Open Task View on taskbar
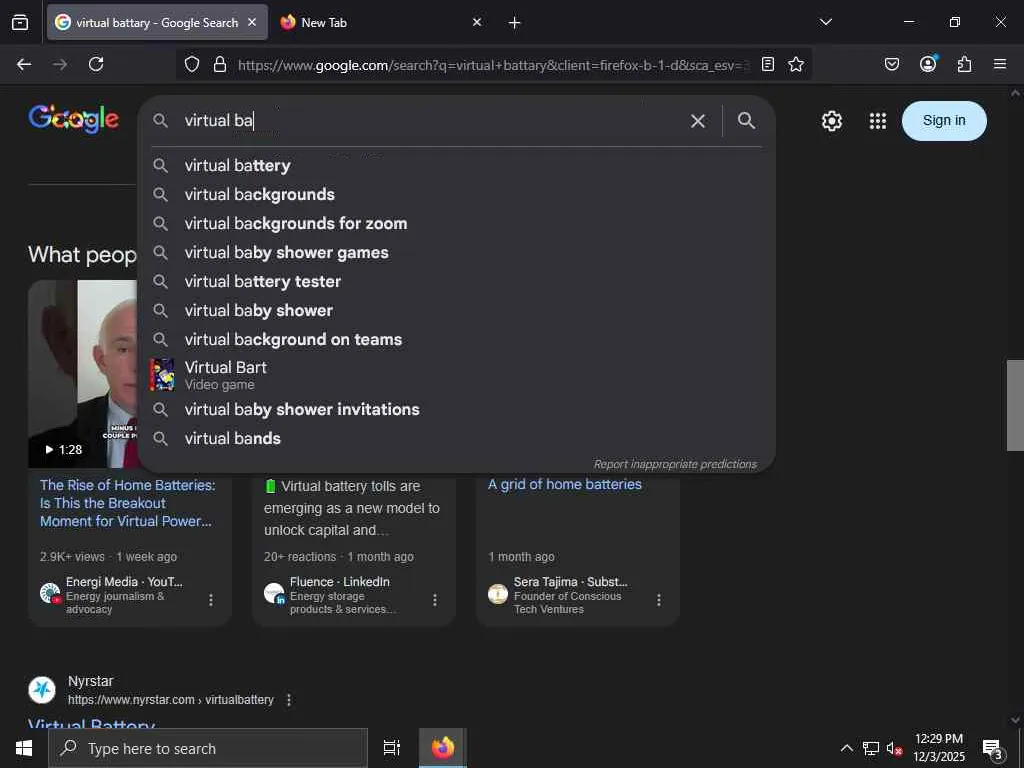 391,748
